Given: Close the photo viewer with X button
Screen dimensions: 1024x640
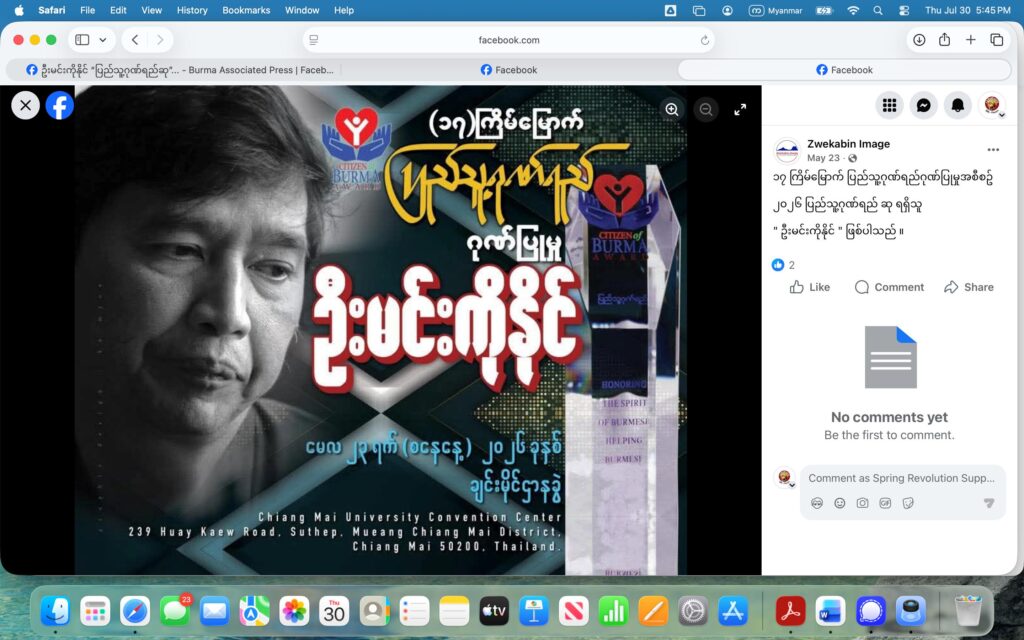Looking at the screenshot, I should coord(25,105).
